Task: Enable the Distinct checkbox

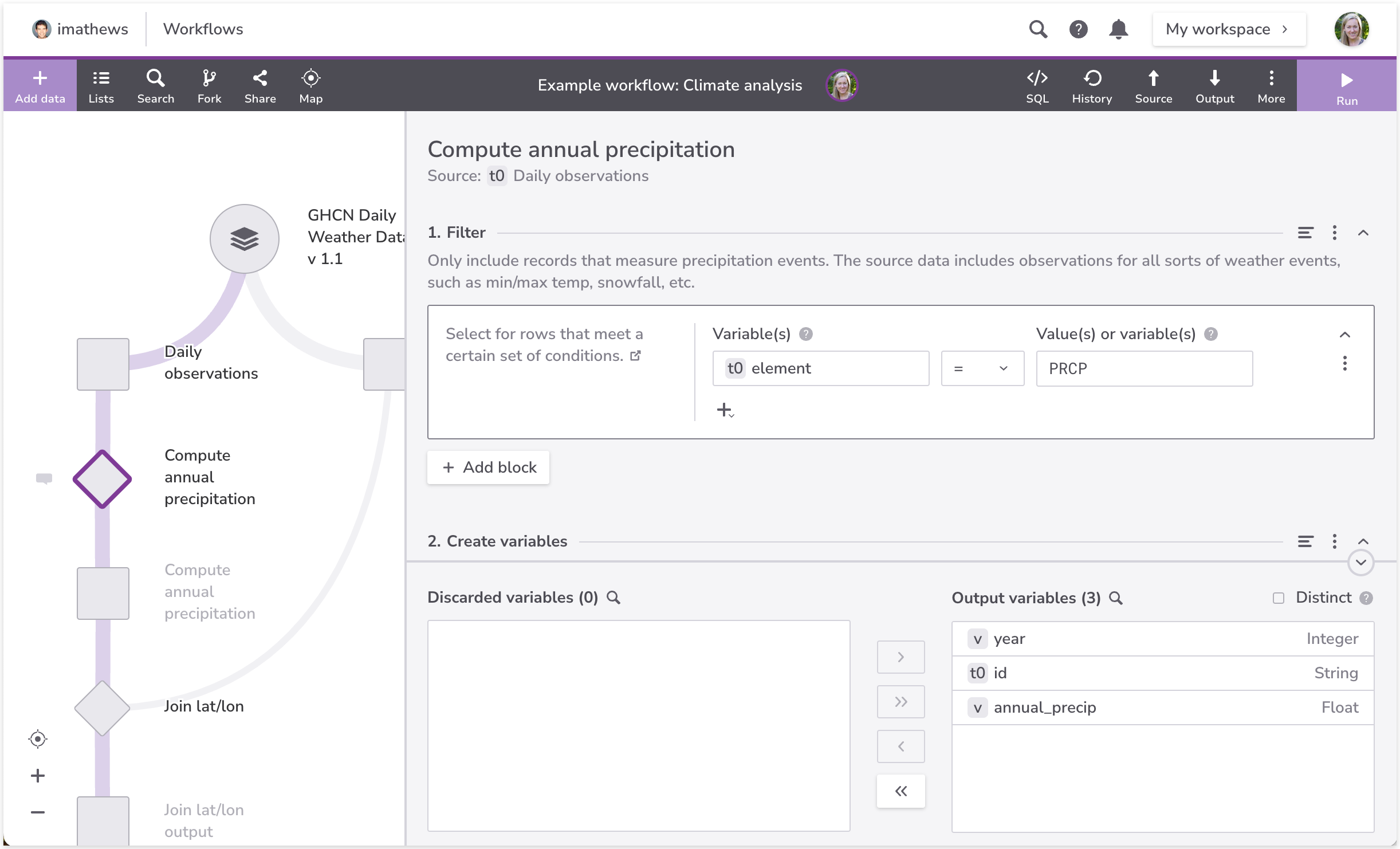Action: coord(1279,598)
